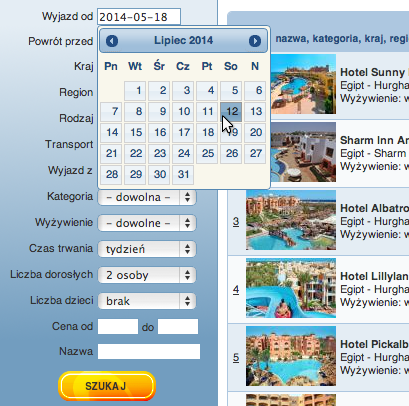Select day 26 in the calendar
The height and width of the screenshot is (406, 409).
(x=231, y=153)
